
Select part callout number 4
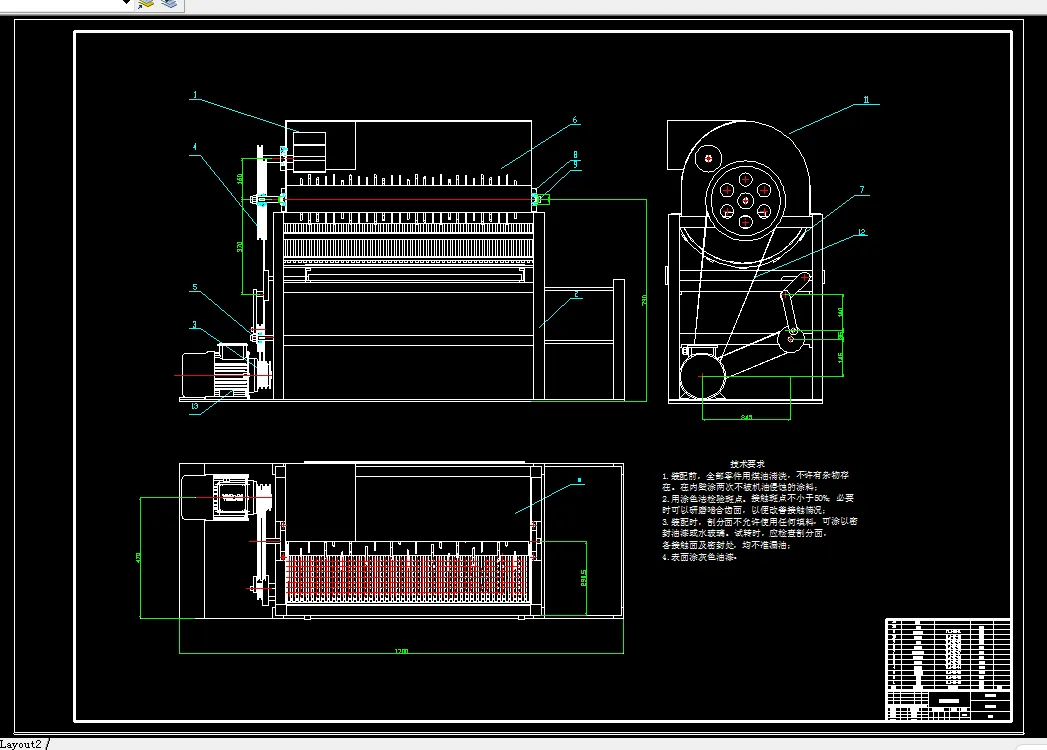195,147
